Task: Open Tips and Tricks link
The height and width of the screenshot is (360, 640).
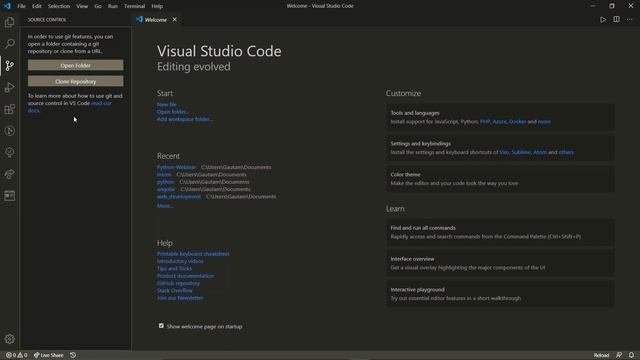Action: tap(174, 269)
